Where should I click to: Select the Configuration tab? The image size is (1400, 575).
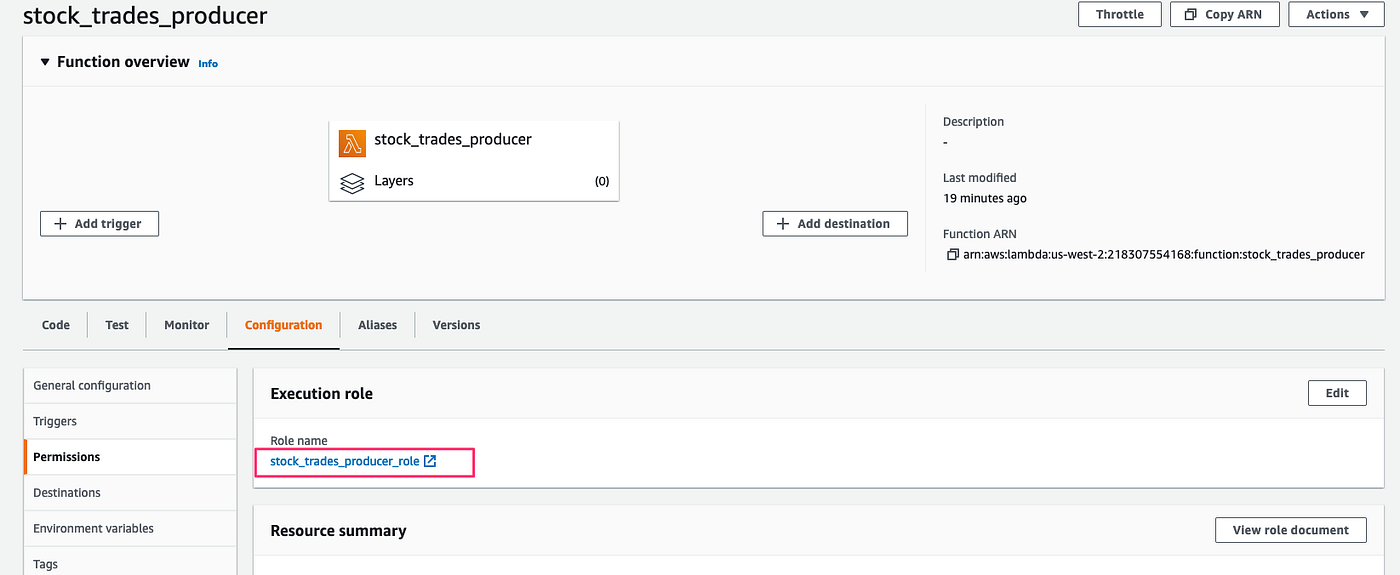click(284, 325)
